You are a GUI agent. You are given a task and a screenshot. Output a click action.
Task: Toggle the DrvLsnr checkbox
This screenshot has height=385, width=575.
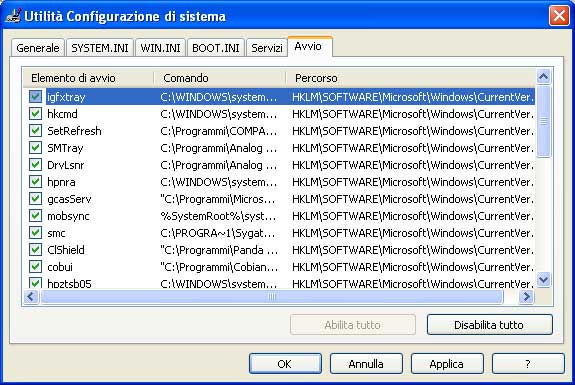coord(35,165)
